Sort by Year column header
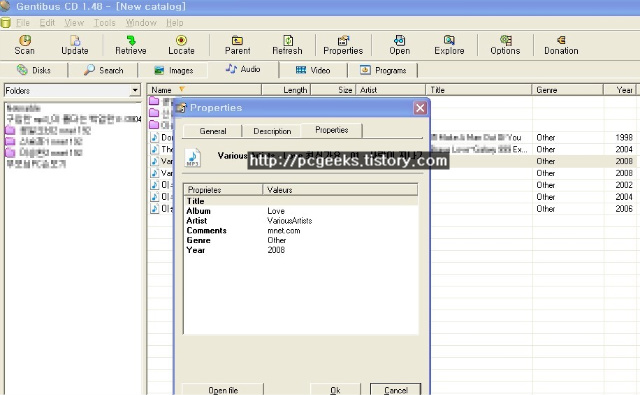 tap(620, 90)
